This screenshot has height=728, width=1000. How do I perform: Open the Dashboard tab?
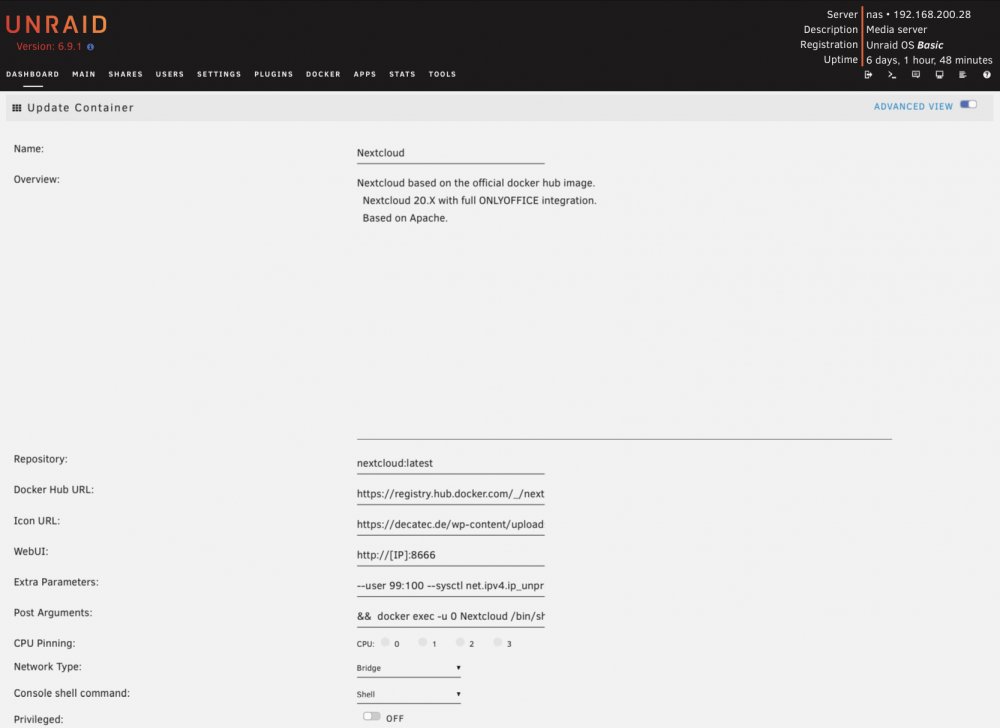click(x=33, y=74)
